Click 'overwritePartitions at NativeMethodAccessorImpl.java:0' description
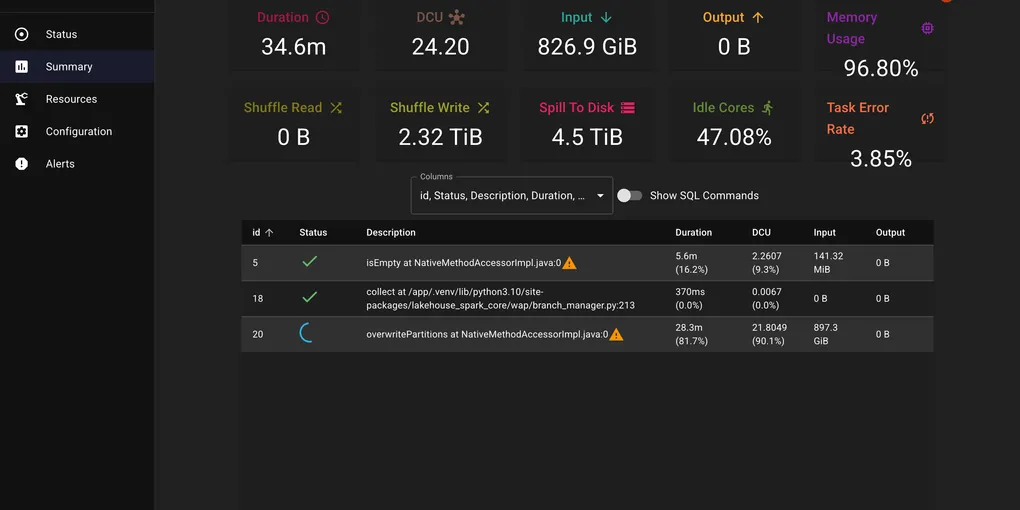1020x510 pixels. (487, 334)
